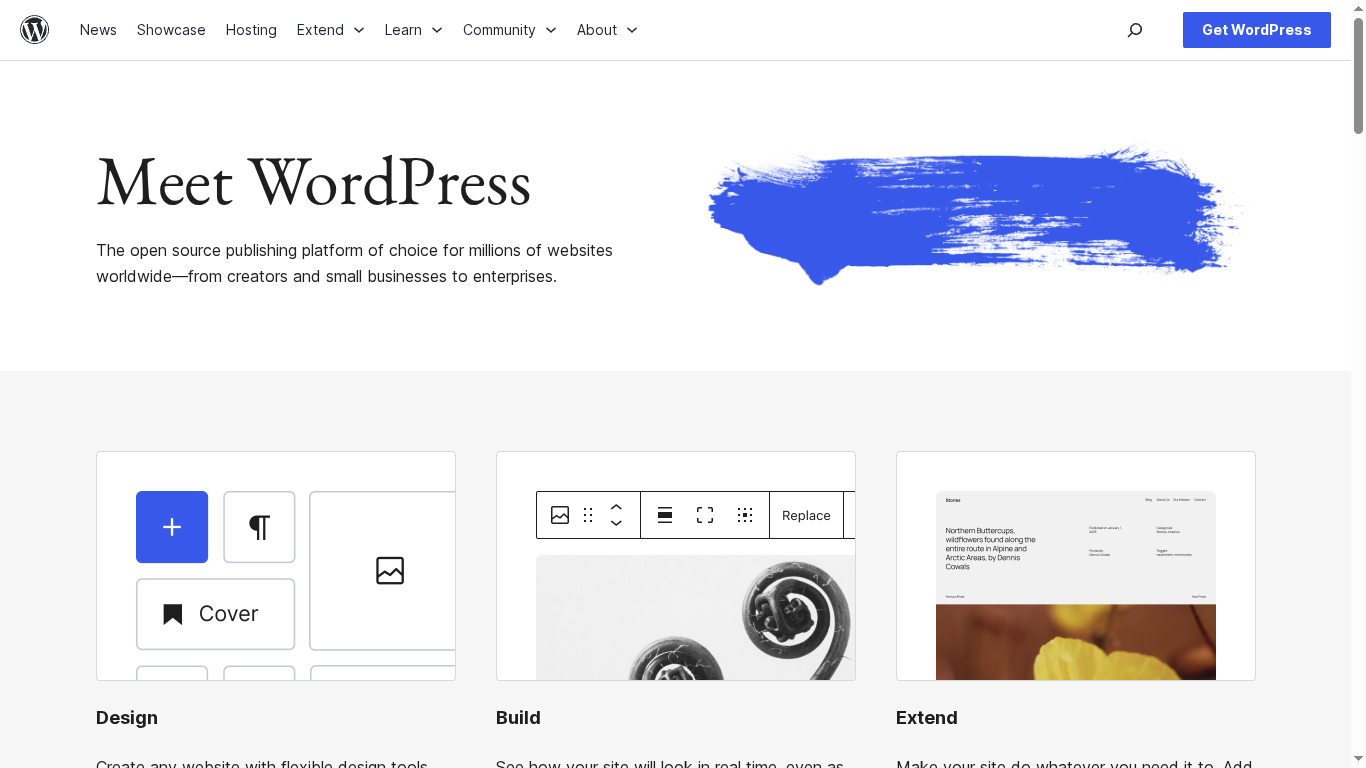
Task: Select the Showcase menu item
Action: click(x=171, y=30)
